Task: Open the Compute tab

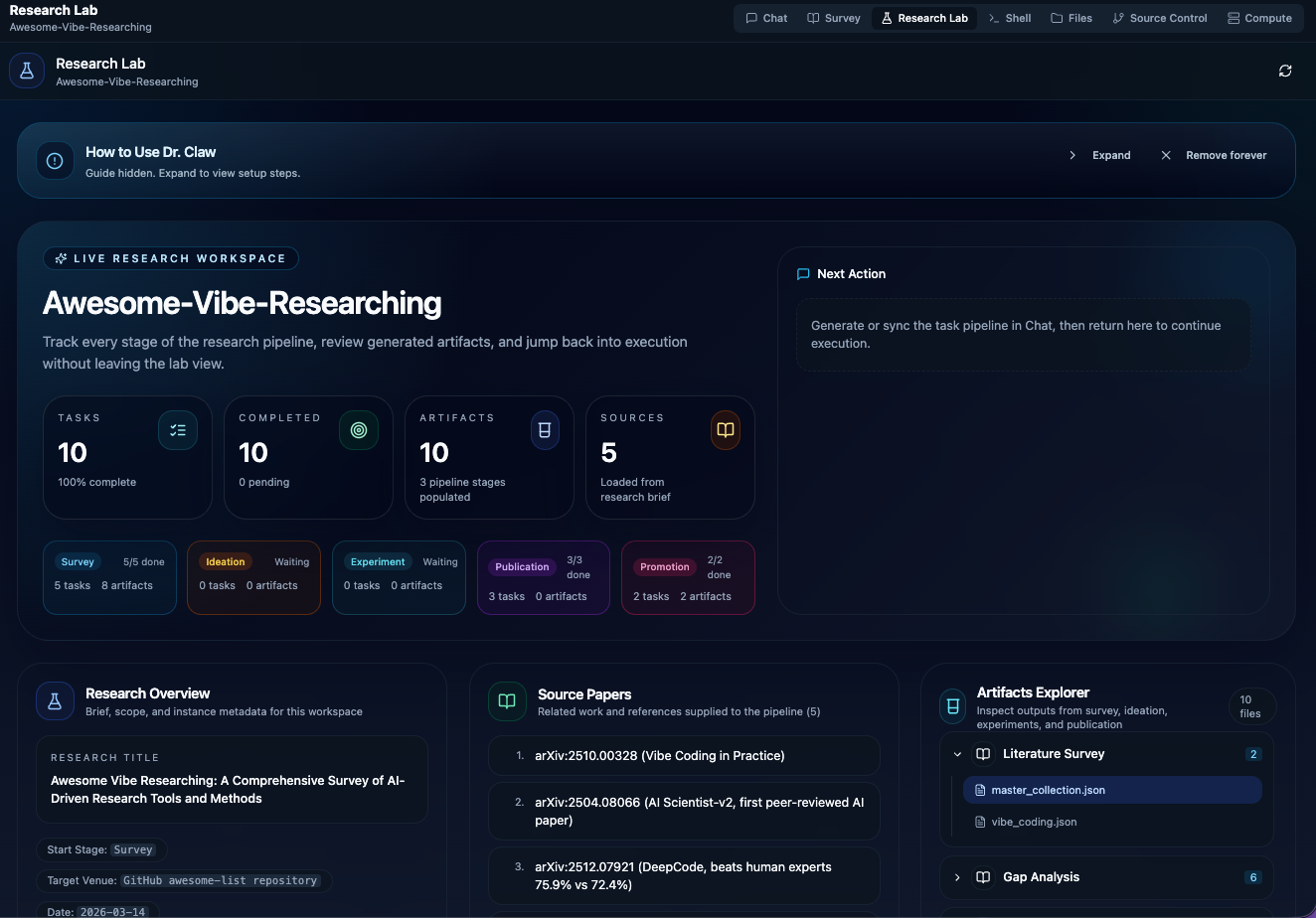Action: [1259, 18]
